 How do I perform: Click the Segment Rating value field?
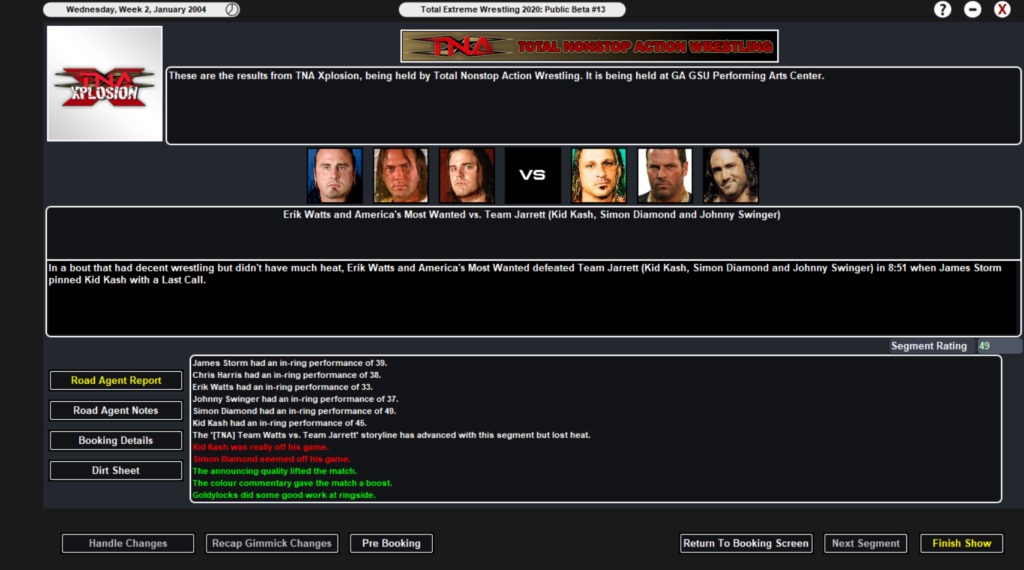[x=999, y=346]
